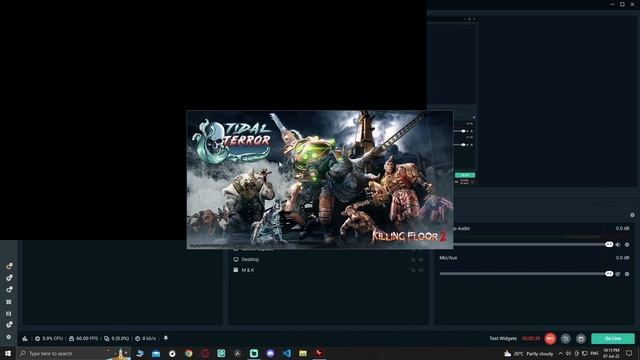Click the green Go Live button
Screen dimensions: 640x360
[x=613, y=338]
